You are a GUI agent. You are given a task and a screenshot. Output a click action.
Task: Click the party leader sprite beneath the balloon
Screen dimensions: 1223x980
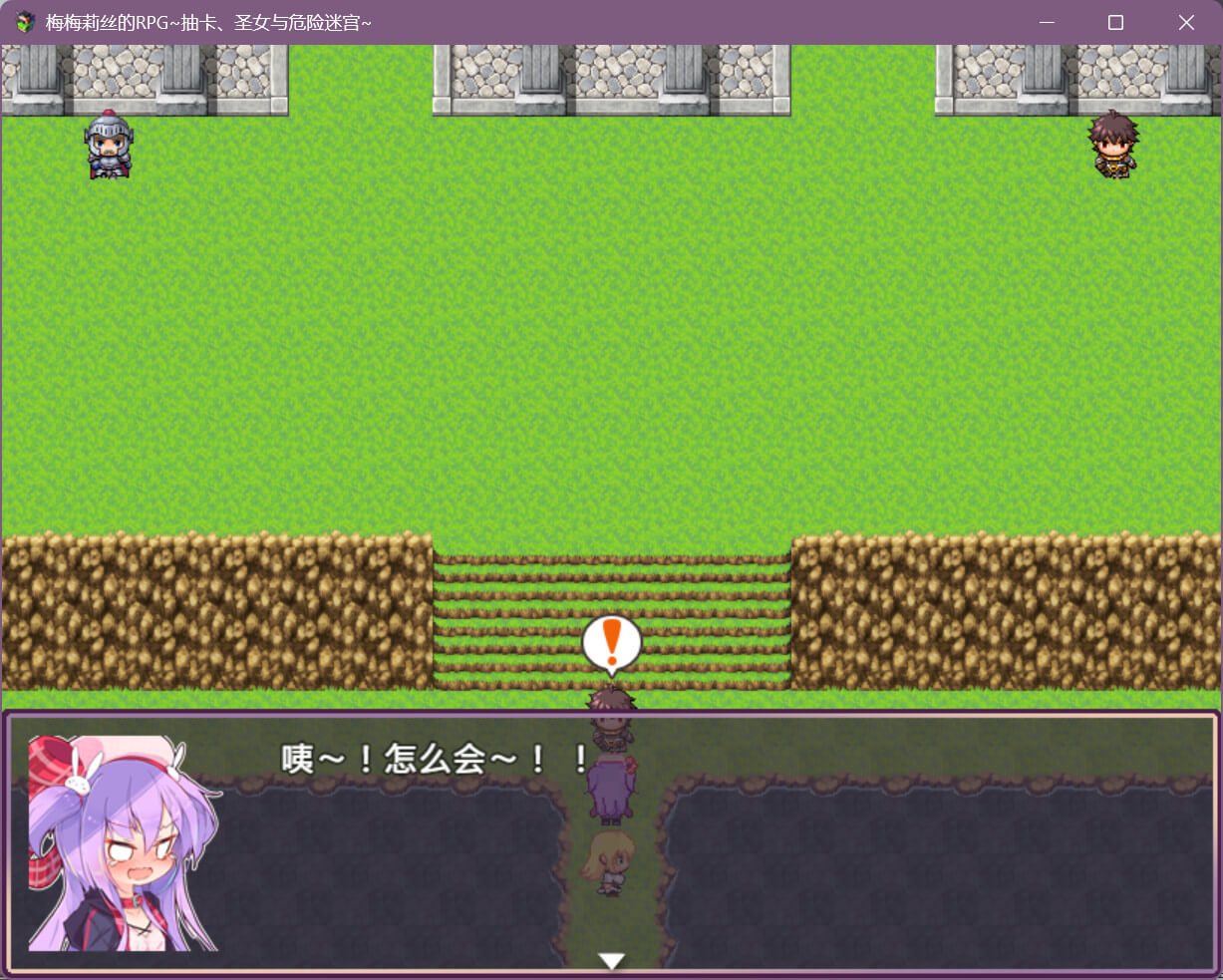[611, 718]
